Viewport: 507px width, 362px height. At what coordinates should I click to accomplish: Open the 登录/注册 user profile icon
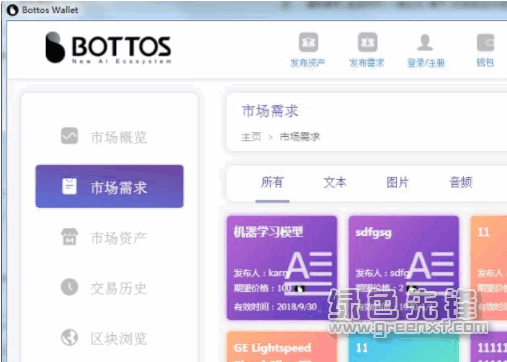pos(425,42)
